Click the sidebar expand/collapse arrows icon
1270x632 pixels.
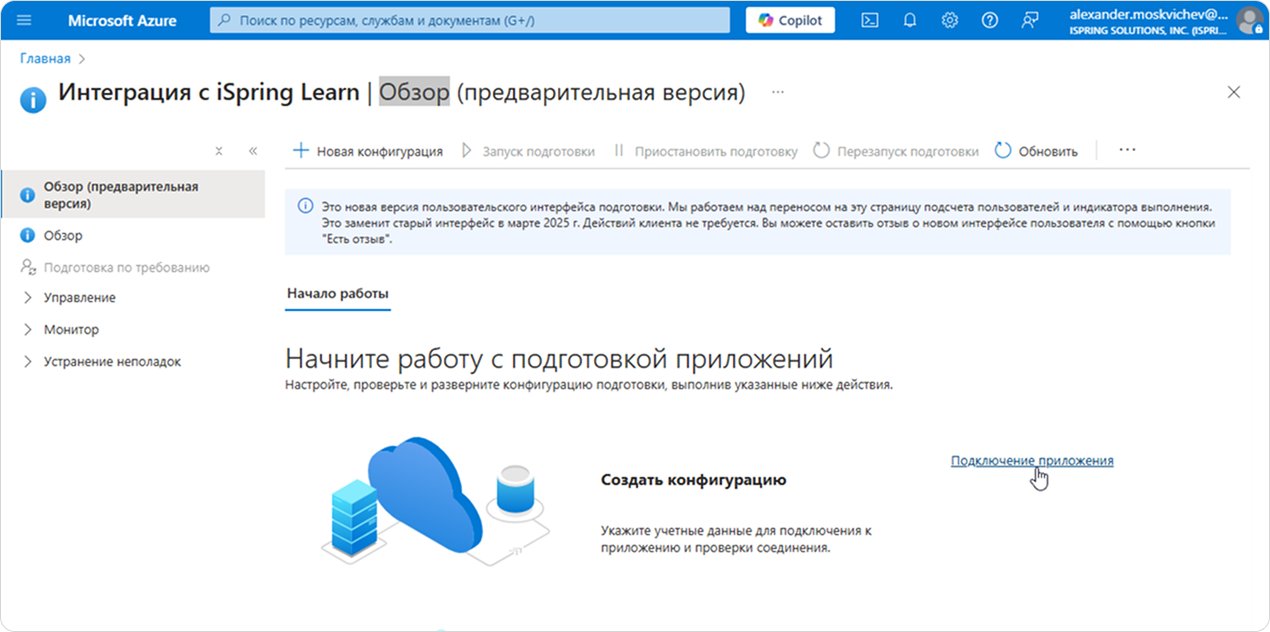(219, 151)
